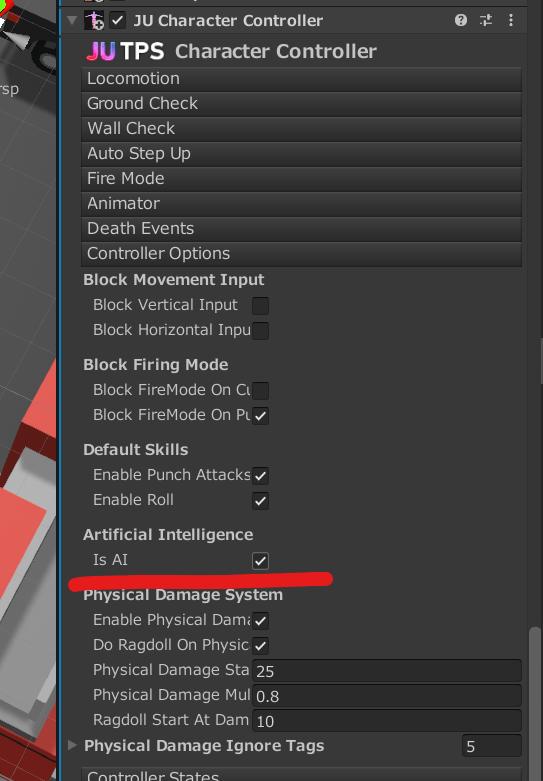Image resolution: width=543 pixels, height=781 pixels.
Task: Click the Ragdoll Start At Damage field
Action: pos(387,721)
